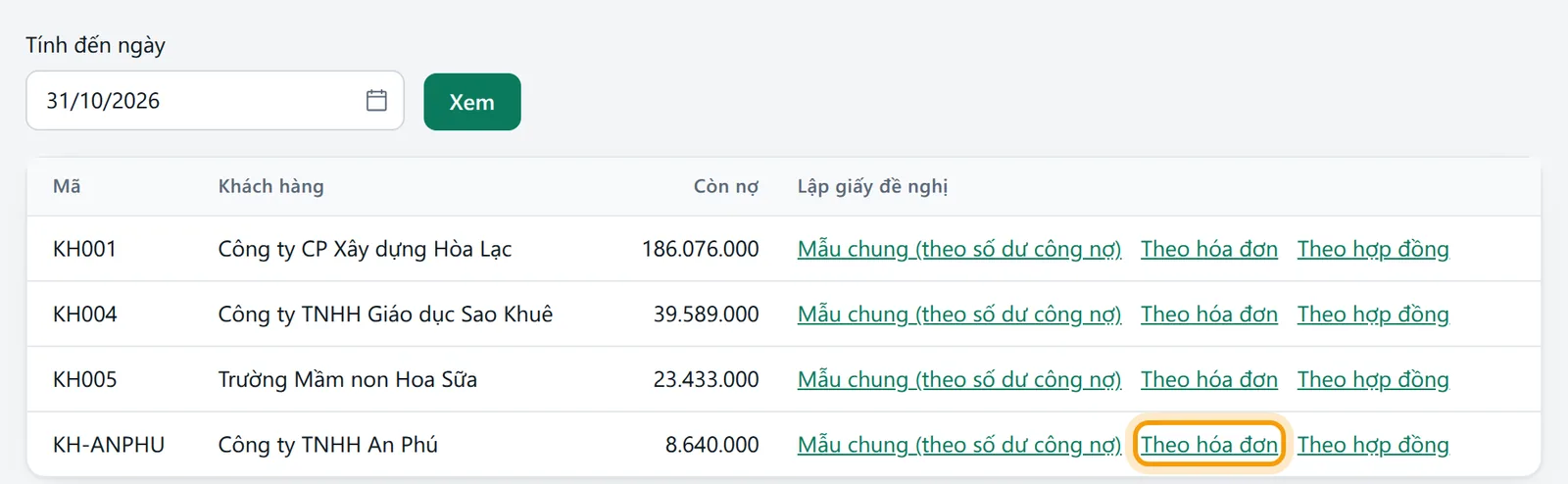Open Mẫu chung link for KH001

point(959,249)
